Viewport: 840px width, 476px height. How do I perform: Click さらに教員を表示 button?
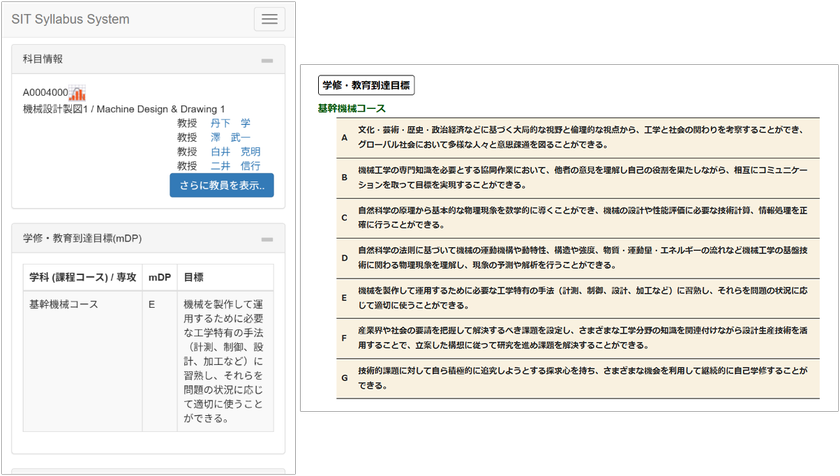click(x=222, y=185)
